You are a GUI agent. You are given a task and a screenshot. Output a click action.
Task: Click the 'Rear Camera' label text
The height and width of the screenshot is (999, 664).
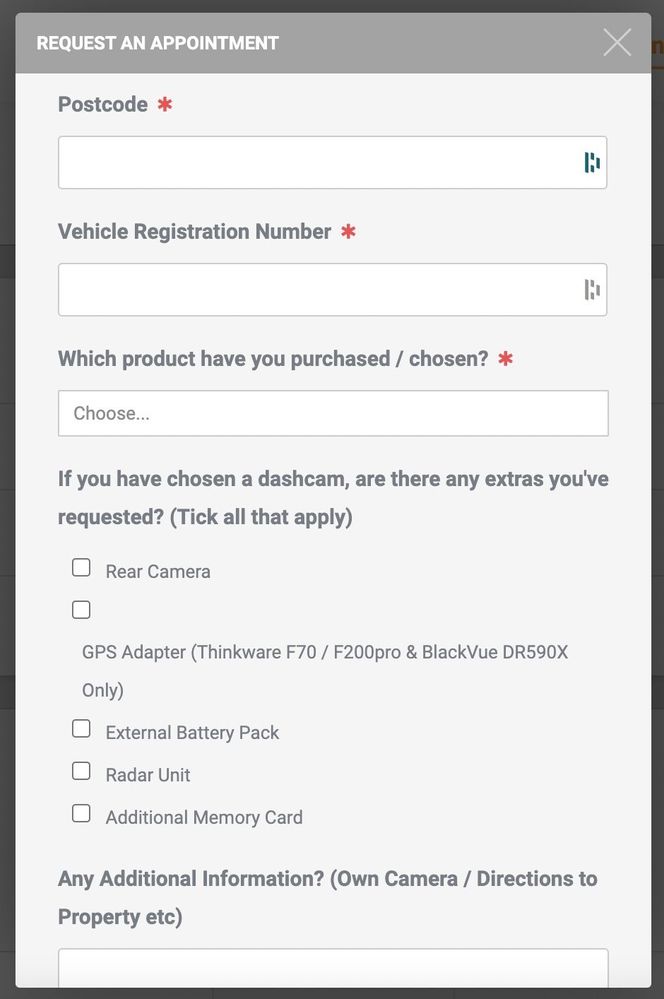tap(158, 572)
